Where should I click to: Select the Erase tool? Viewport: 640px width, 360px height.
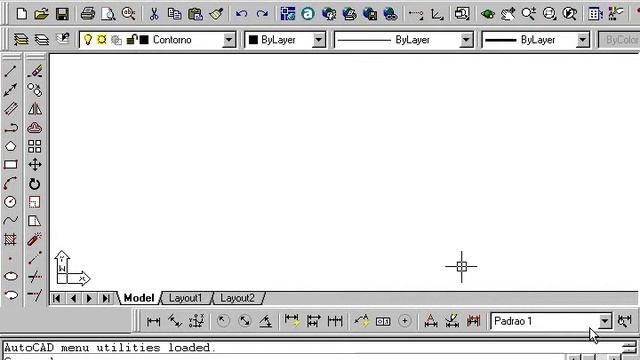coord(35,71)
